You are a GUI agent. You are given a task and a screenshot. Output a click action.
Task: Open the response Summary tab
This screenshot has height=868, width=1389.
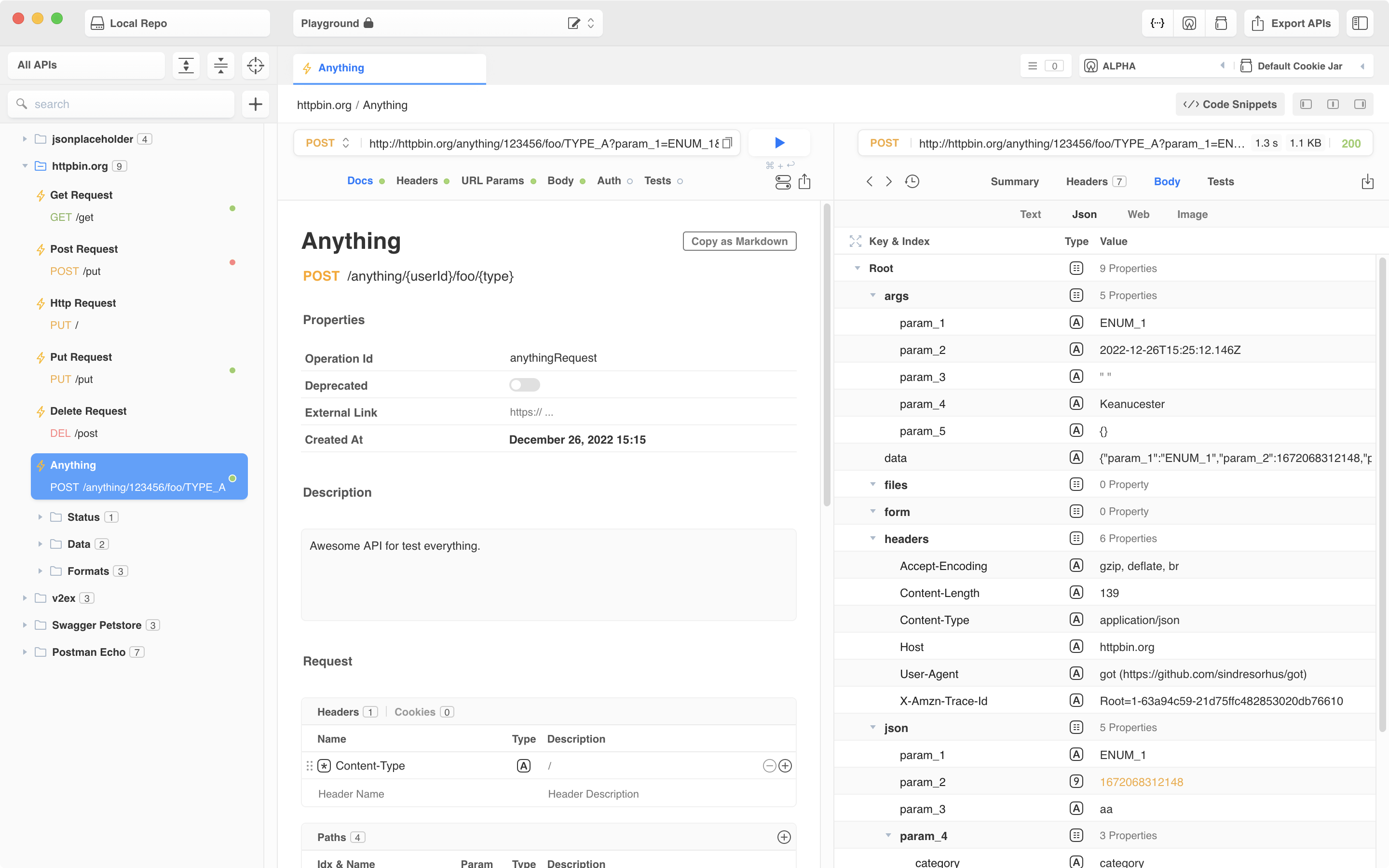point(1014,181)
